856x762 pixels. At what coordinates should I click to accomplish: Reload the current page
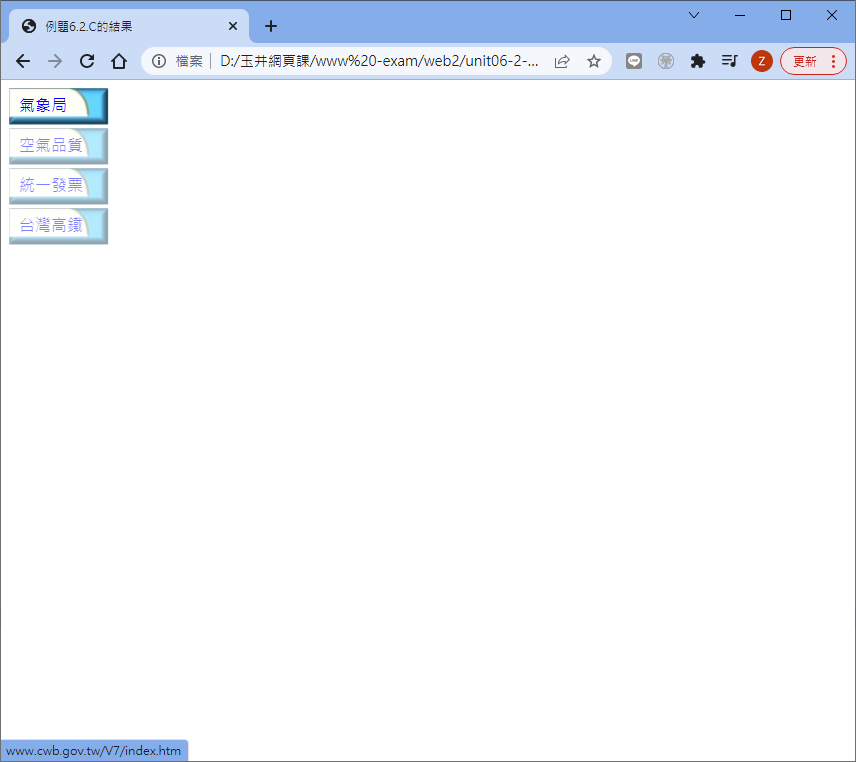click(87, 61)
